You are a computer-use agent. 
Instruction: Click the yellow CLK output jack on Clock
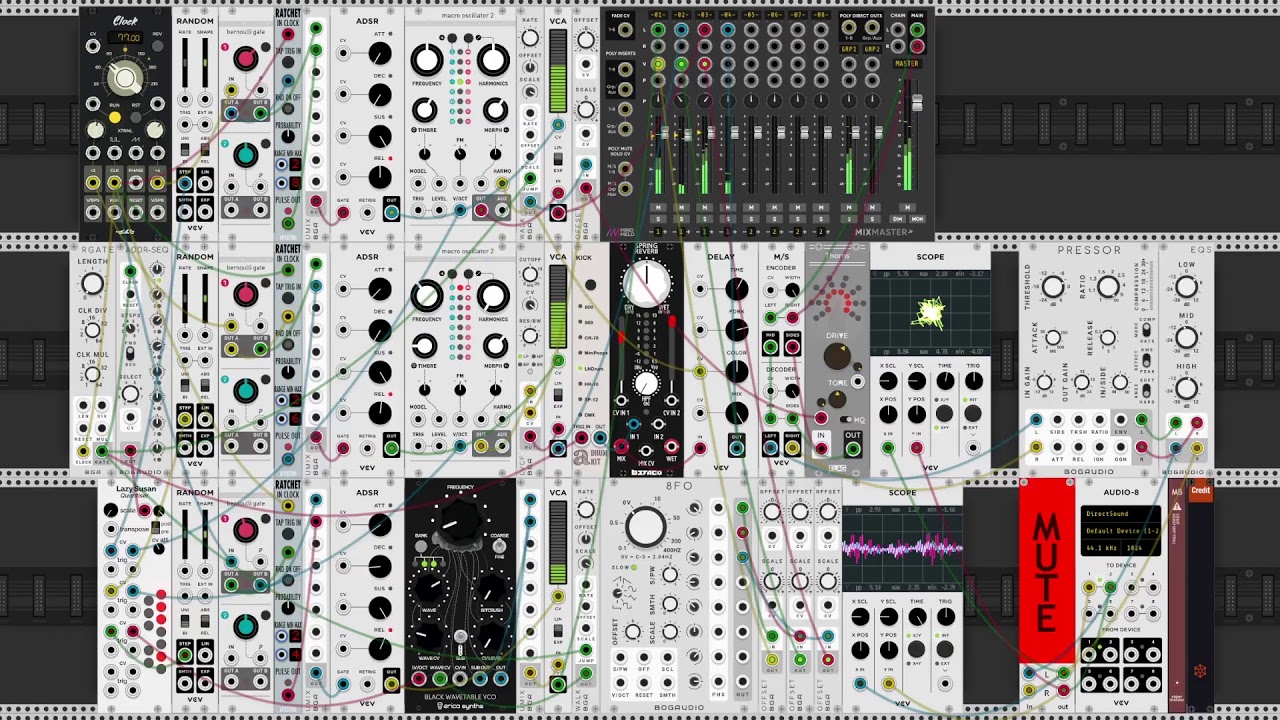(x=114, y=183)
